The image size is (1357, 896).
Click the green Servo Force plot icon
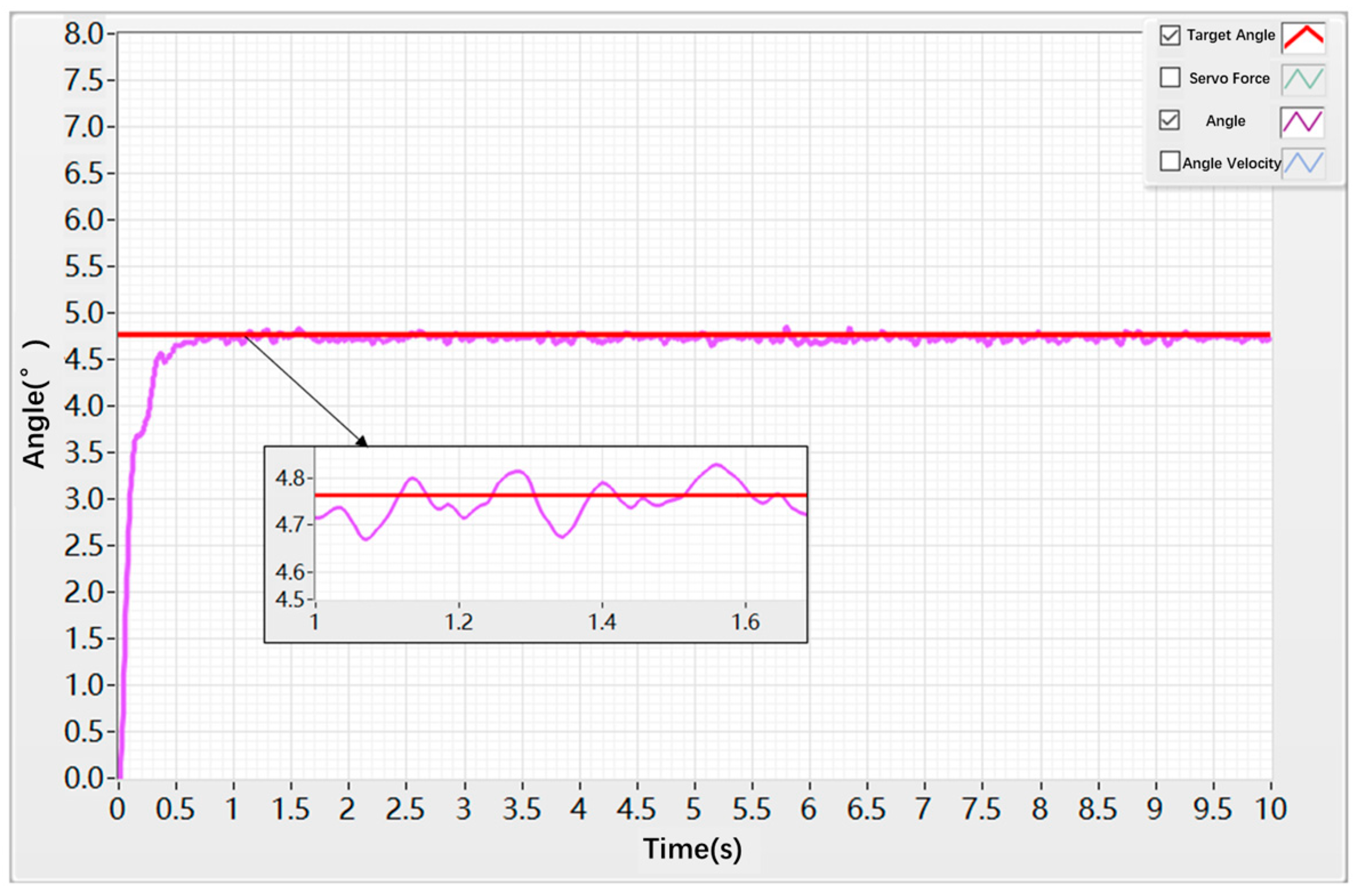pyautogui.click(x=1303, y=79)
